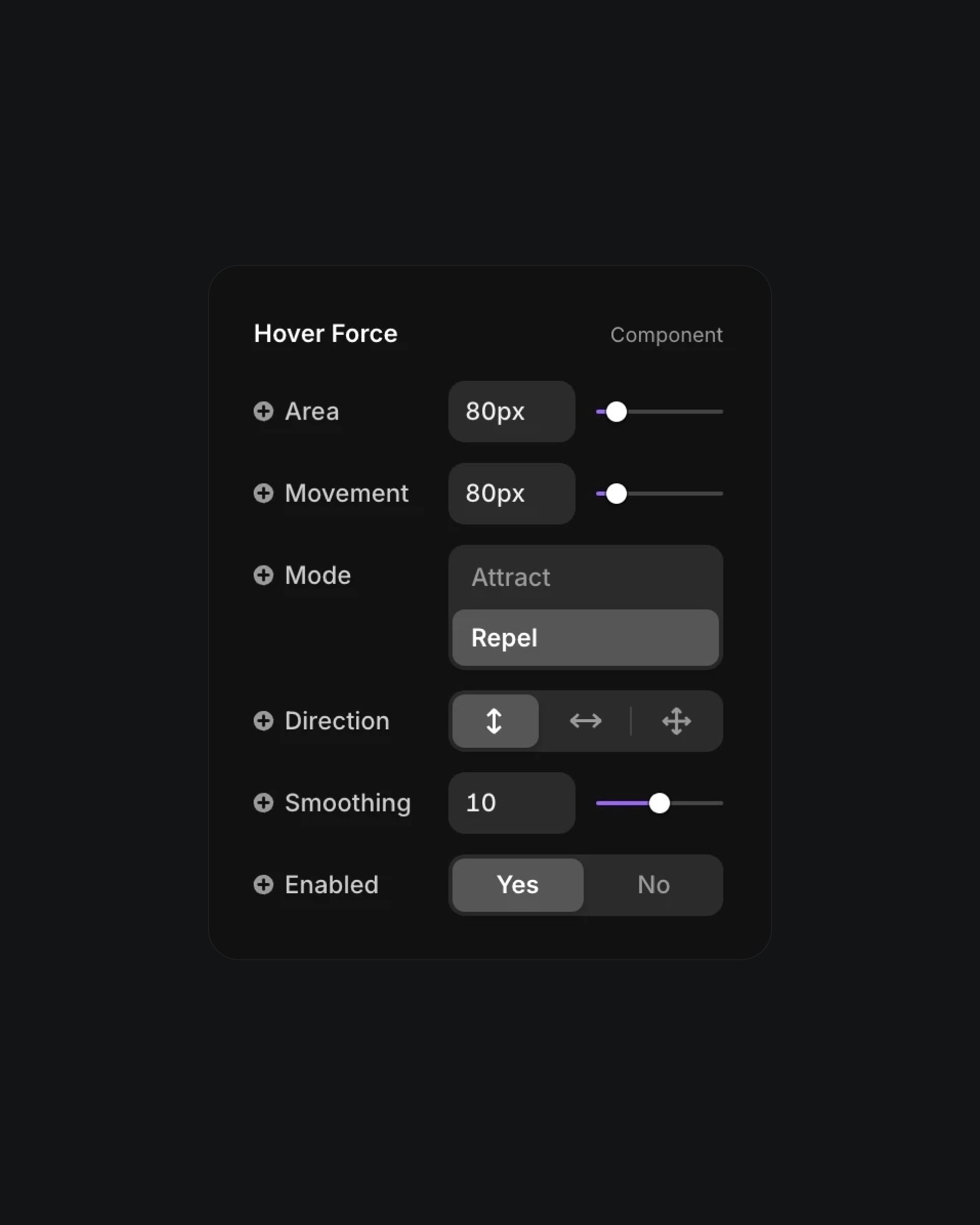
Task: Choose Attract in the Mode list
Action: (x=585, y=578)
